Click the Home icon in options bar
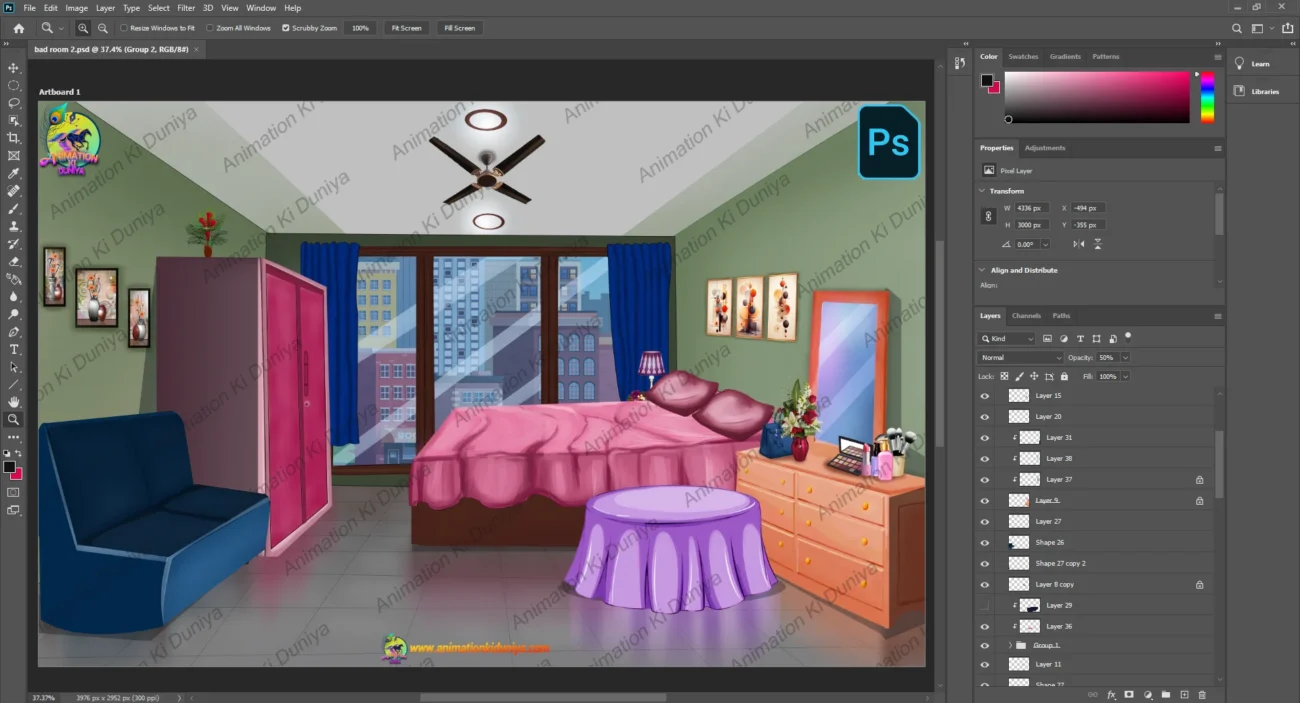Image resolution: width=1300 pixels, height=703 pixels. pyautogui.click(x=18, y=28)
